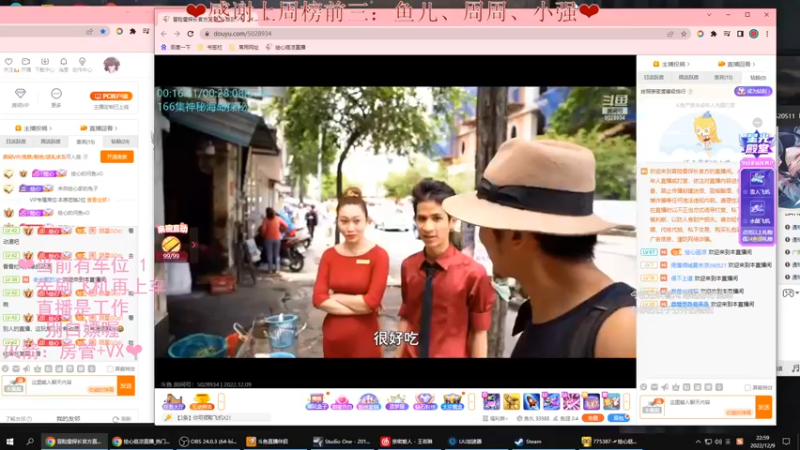Expand 直播回看 in the left window
The width and height of the screenshot is (800, 450).
(x=99, y=128)
